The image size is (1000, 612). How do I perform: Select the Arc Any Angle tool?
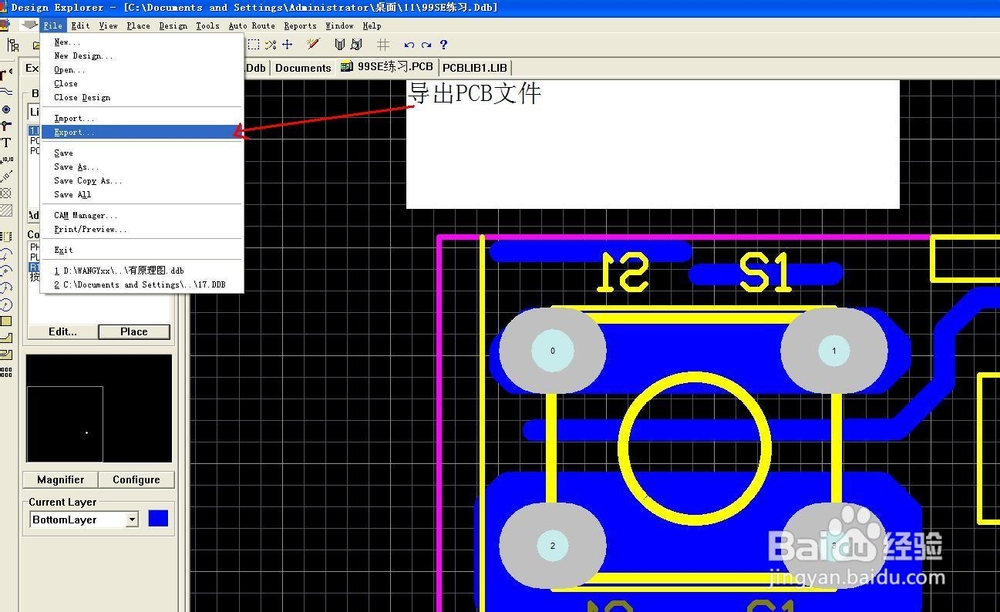tap(6, 288)
